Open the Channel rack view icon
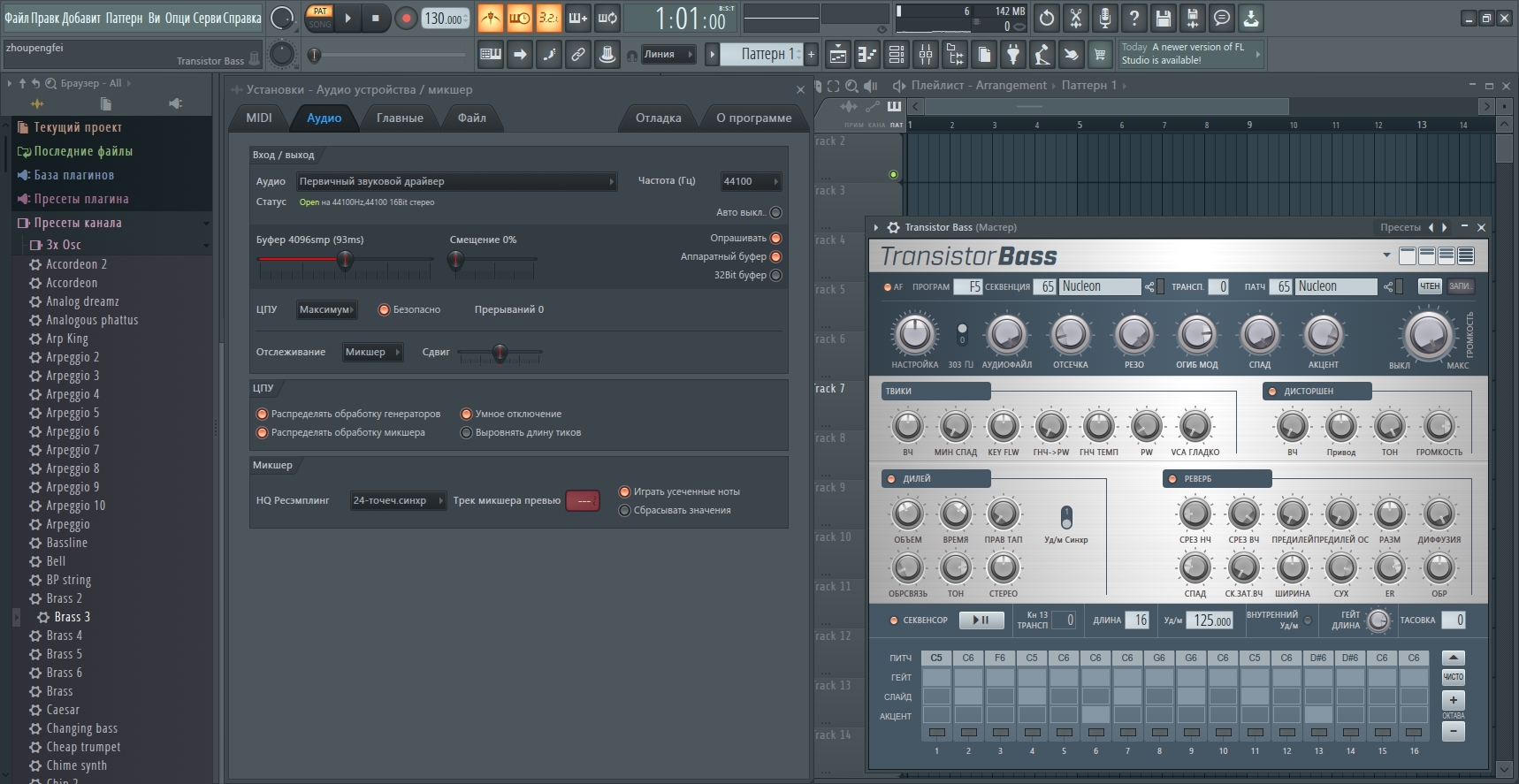1519x784 pixels. point(897,55)
